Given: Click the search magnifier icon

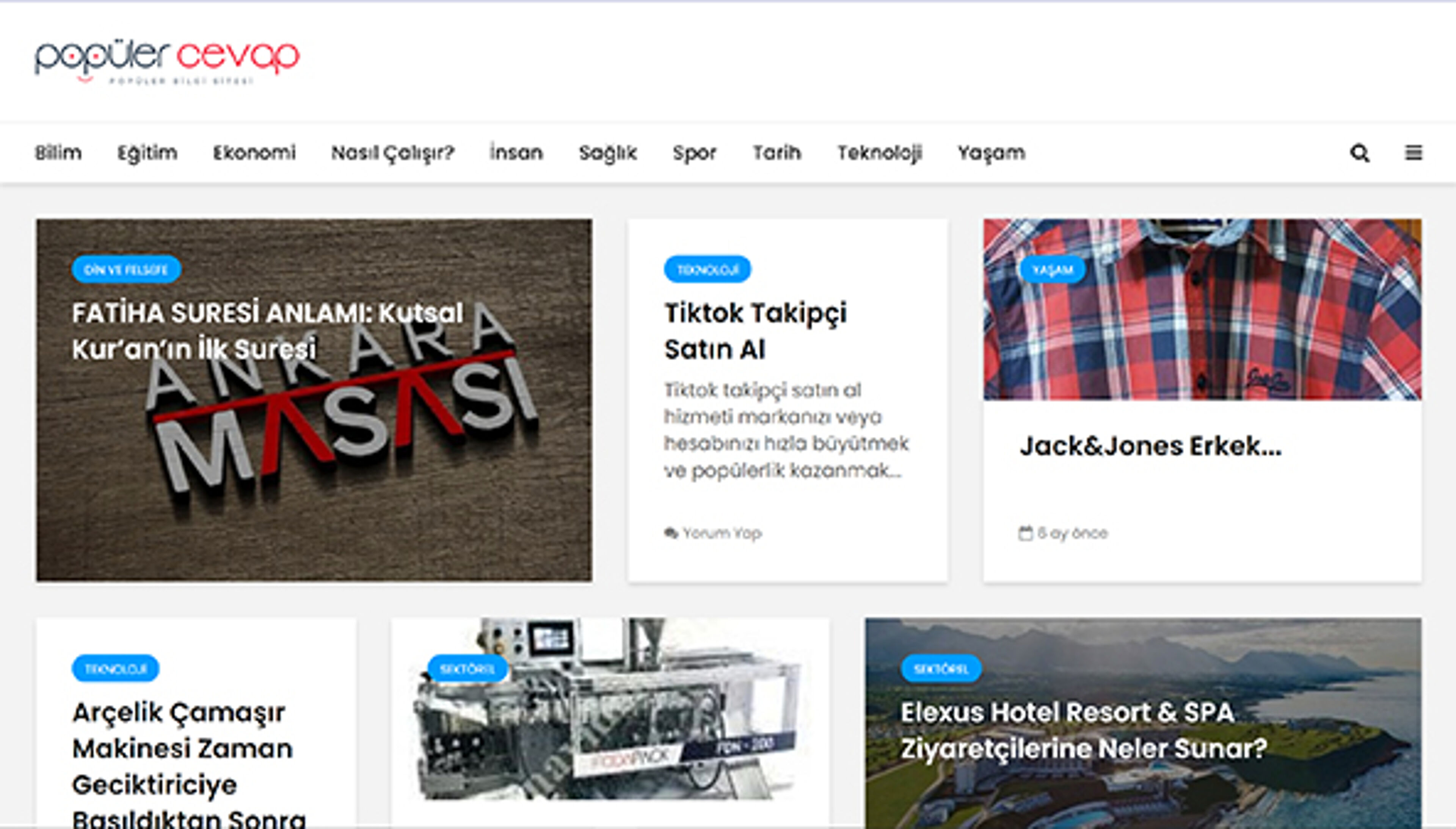Looking at the screenshot, I should click(1359, 152).
